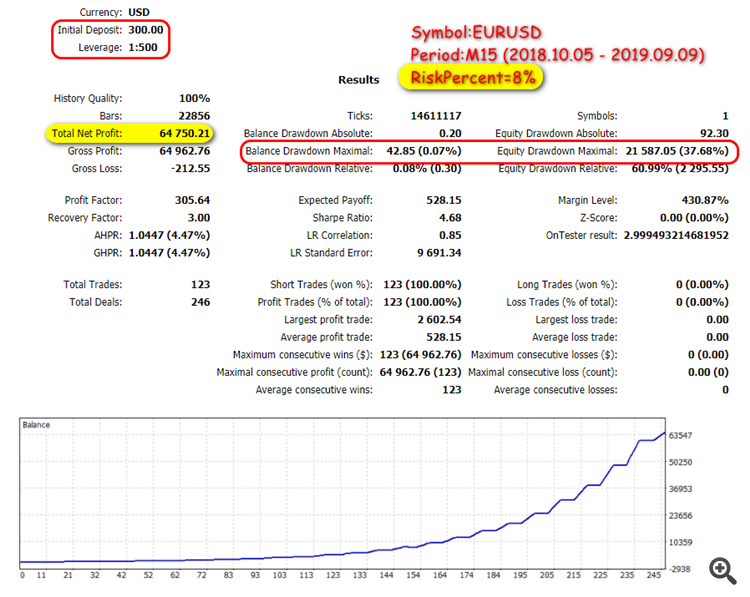This screenshot has width=750, height=597.
Task: Click the Long Trades value 0 (0.00%)
Action: 702,285
